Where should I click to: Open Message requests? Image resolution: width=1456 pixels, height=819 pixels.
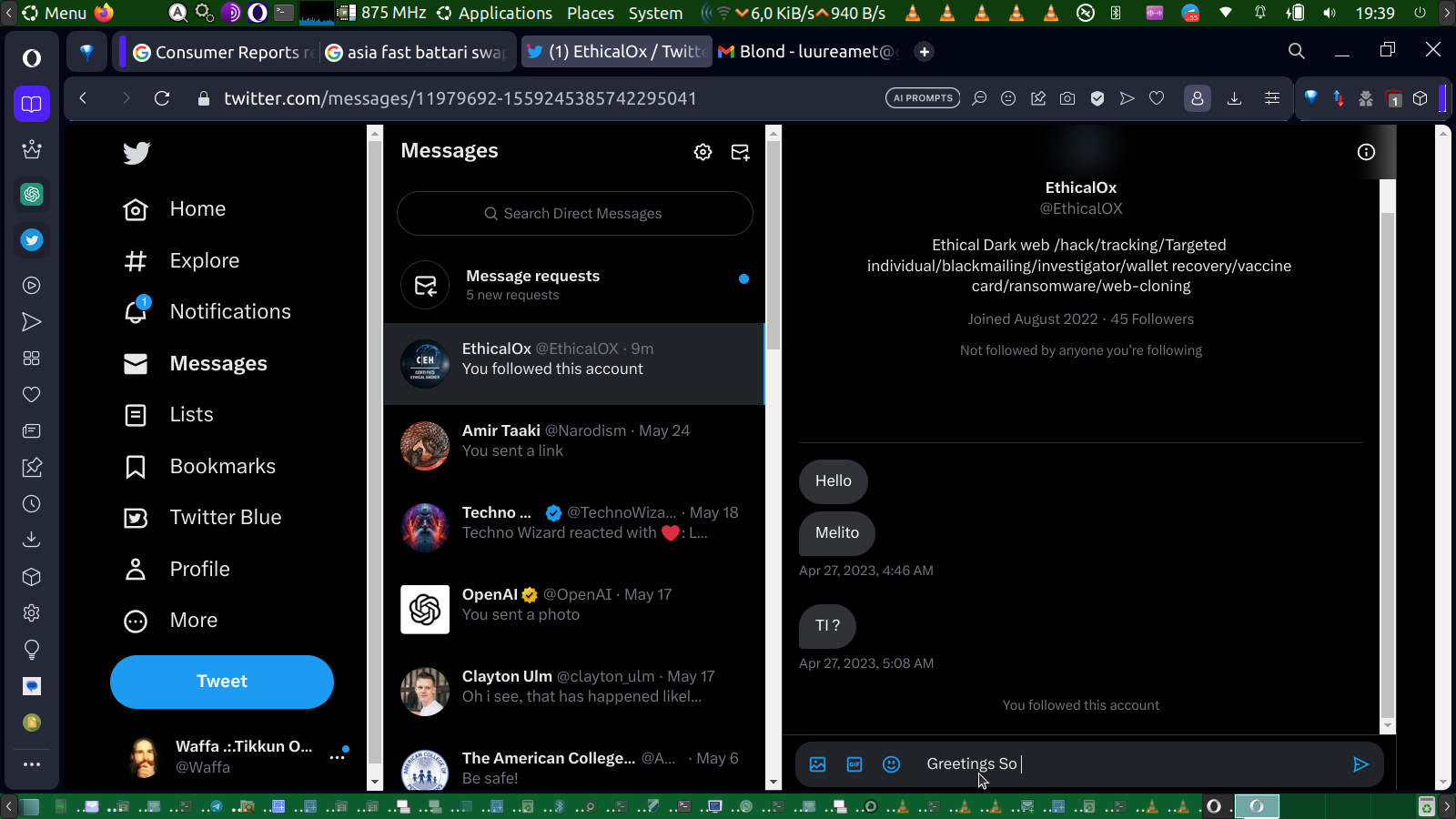click(574, 285)
